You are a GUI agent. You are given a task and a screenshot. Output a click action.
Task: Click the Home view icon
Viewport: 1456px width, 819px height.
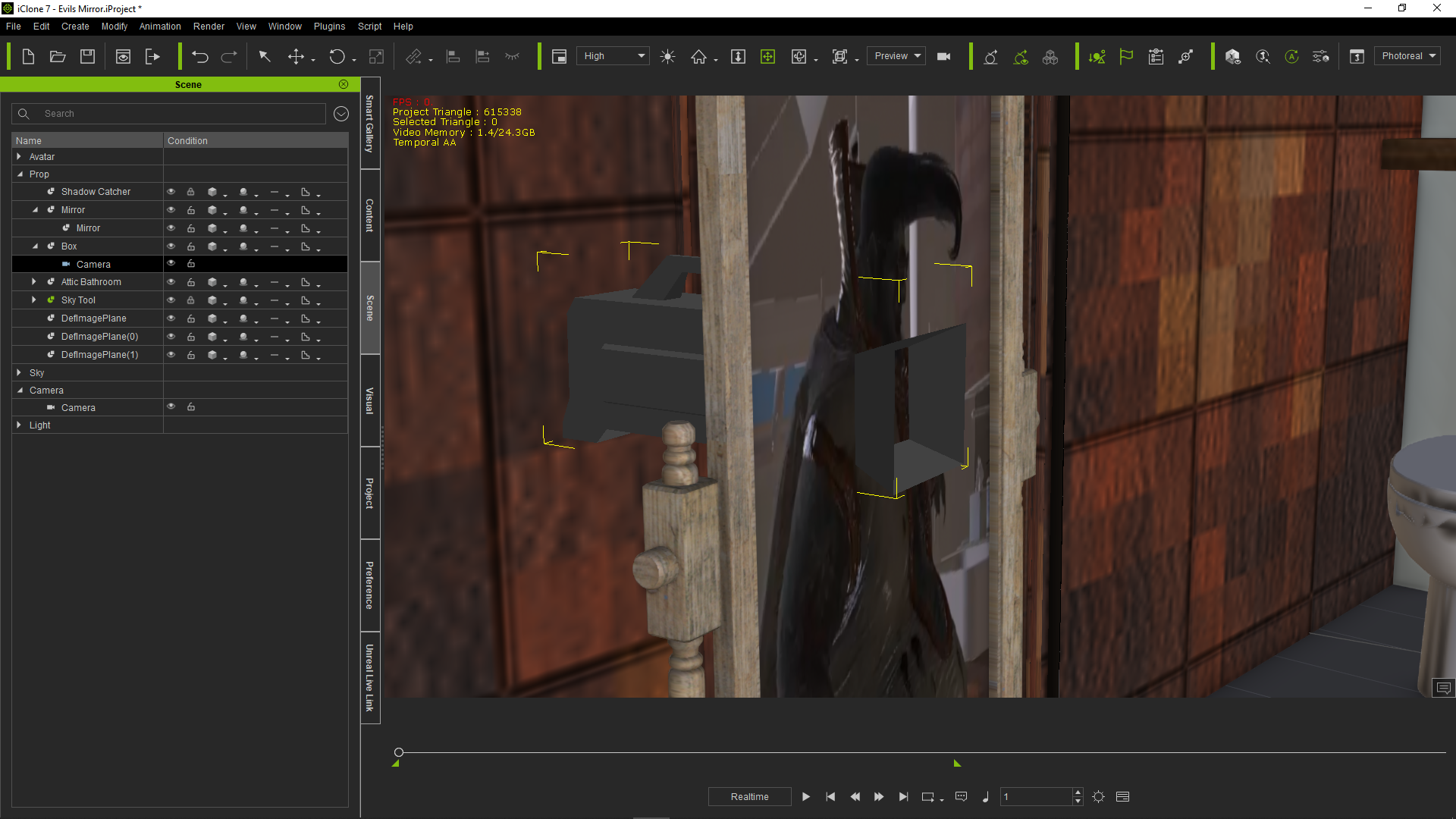tap(698, 56)
